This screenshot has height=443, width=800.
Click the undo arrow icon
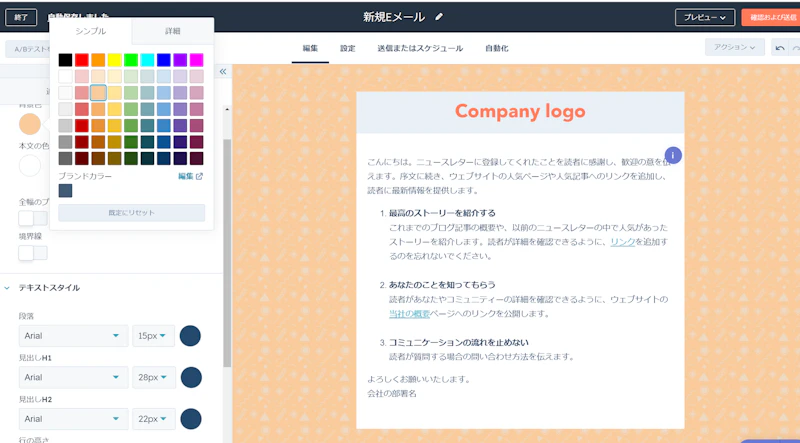point(780,48)
